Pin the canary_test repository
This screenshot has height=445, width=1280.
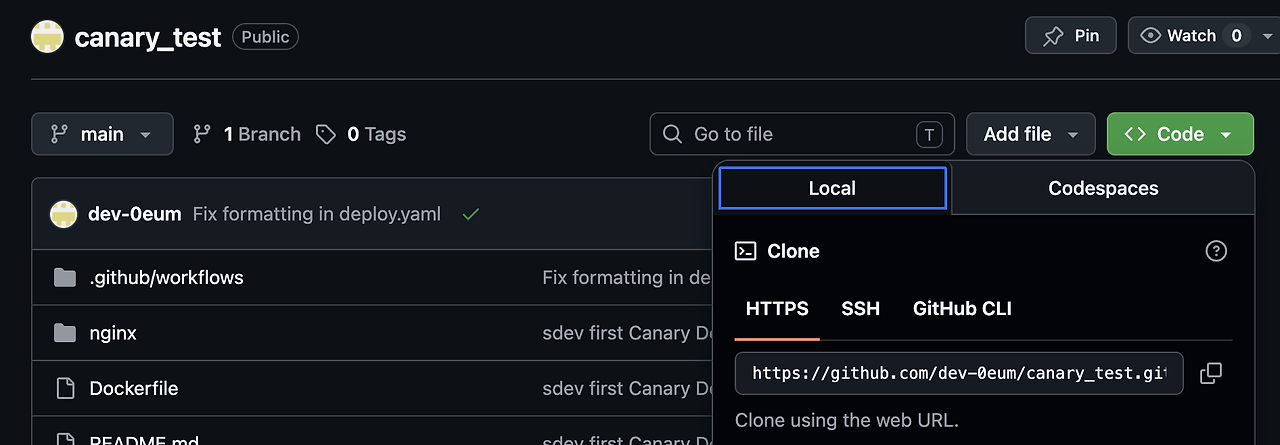[x=1071, y=36]
